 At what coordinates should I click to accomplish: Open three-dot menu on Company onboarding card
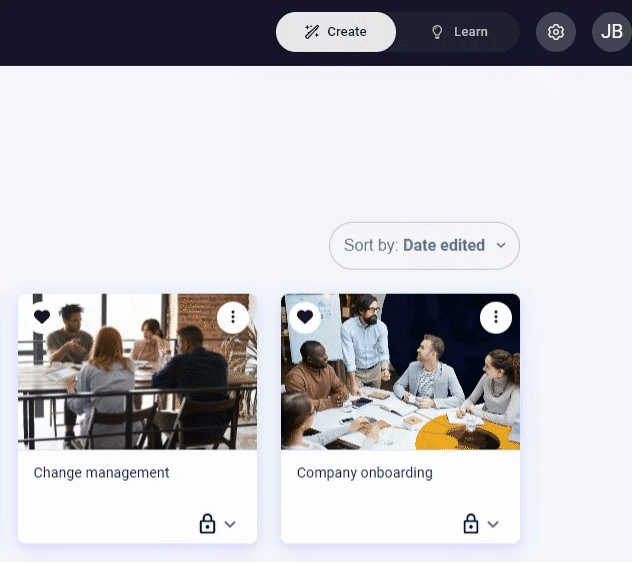point(496,317)
